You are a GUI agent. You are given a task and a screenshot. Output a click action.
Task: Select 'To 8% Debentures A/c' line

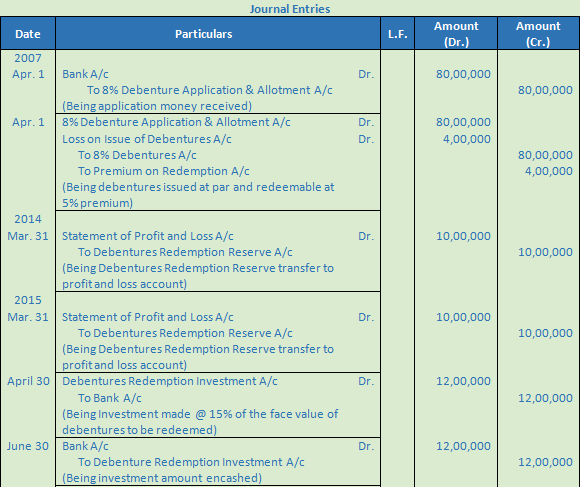click(137, 155)
